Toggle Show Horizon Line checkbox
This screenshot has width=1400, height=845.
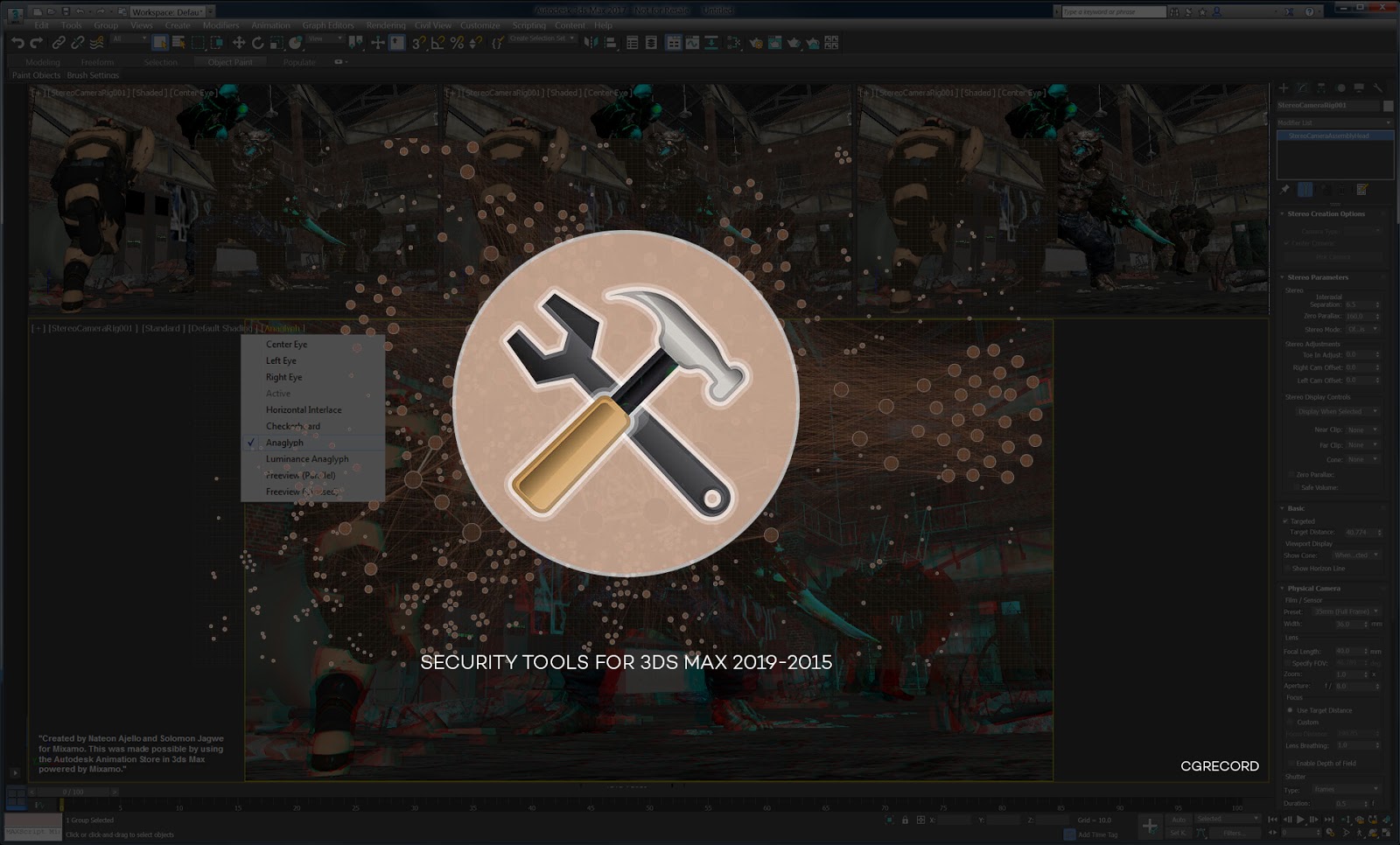click(x=1287, y=569)
